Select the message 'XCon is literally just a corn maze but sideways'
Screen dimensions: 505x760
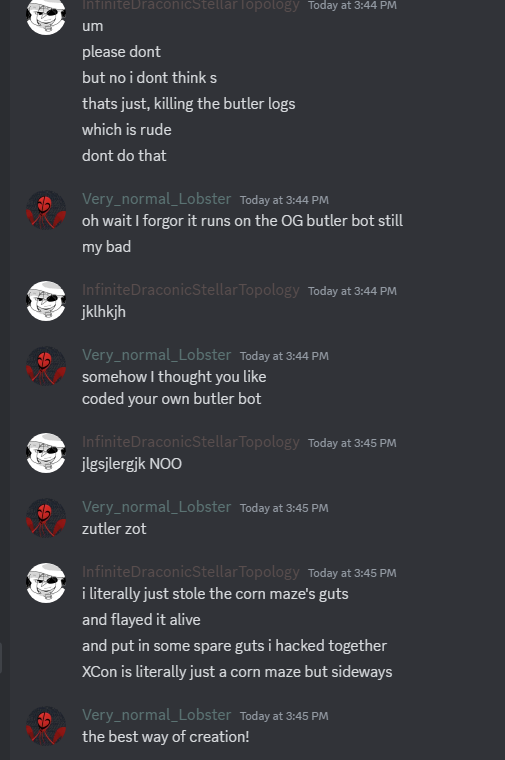coord(237,672)
